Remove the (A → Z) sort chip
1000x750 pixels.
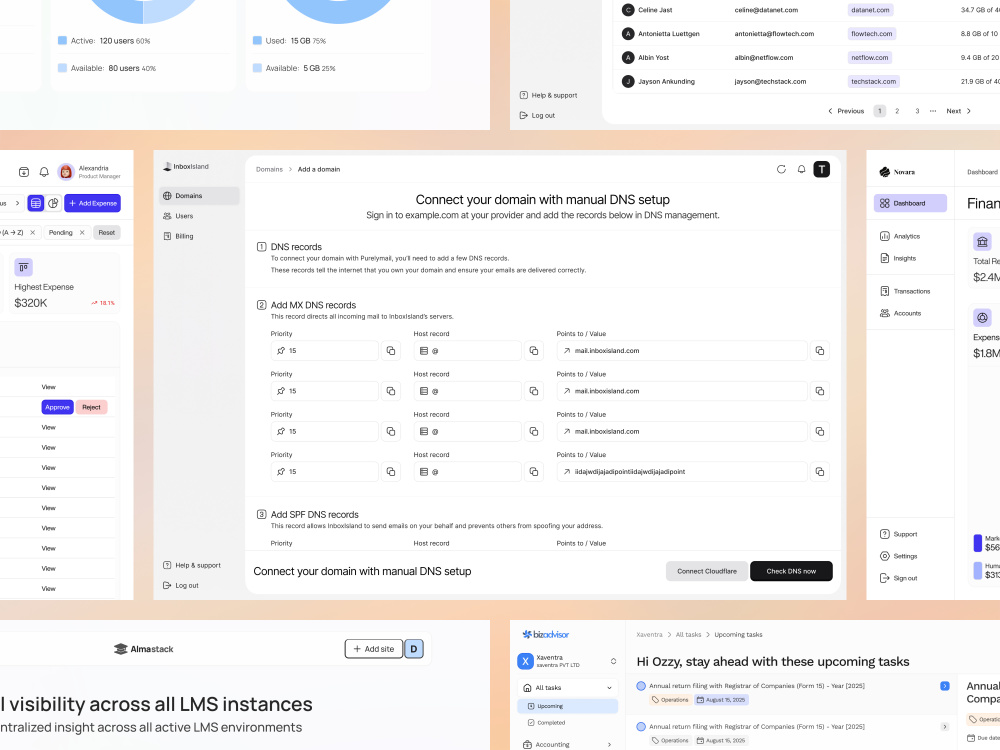33,233
